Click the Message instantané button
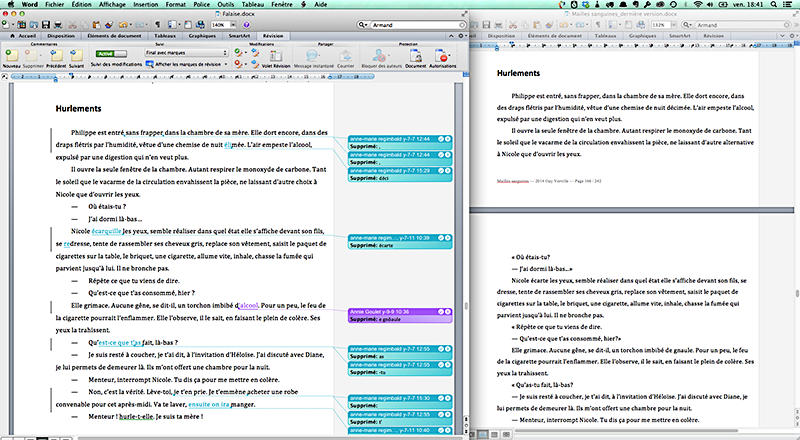800x440 pixels. (311, 54)
